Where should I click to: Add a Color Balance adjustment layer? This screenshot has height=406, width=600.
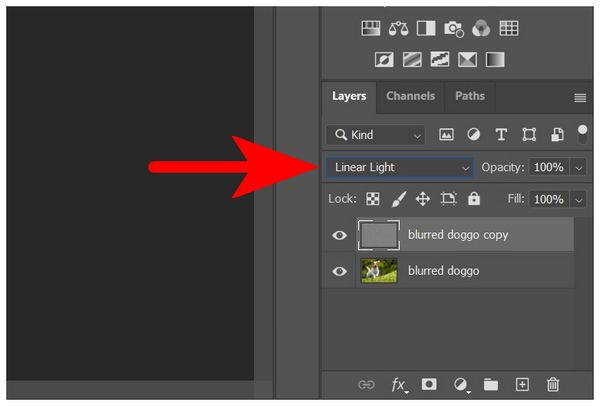[x=398, y=28]
